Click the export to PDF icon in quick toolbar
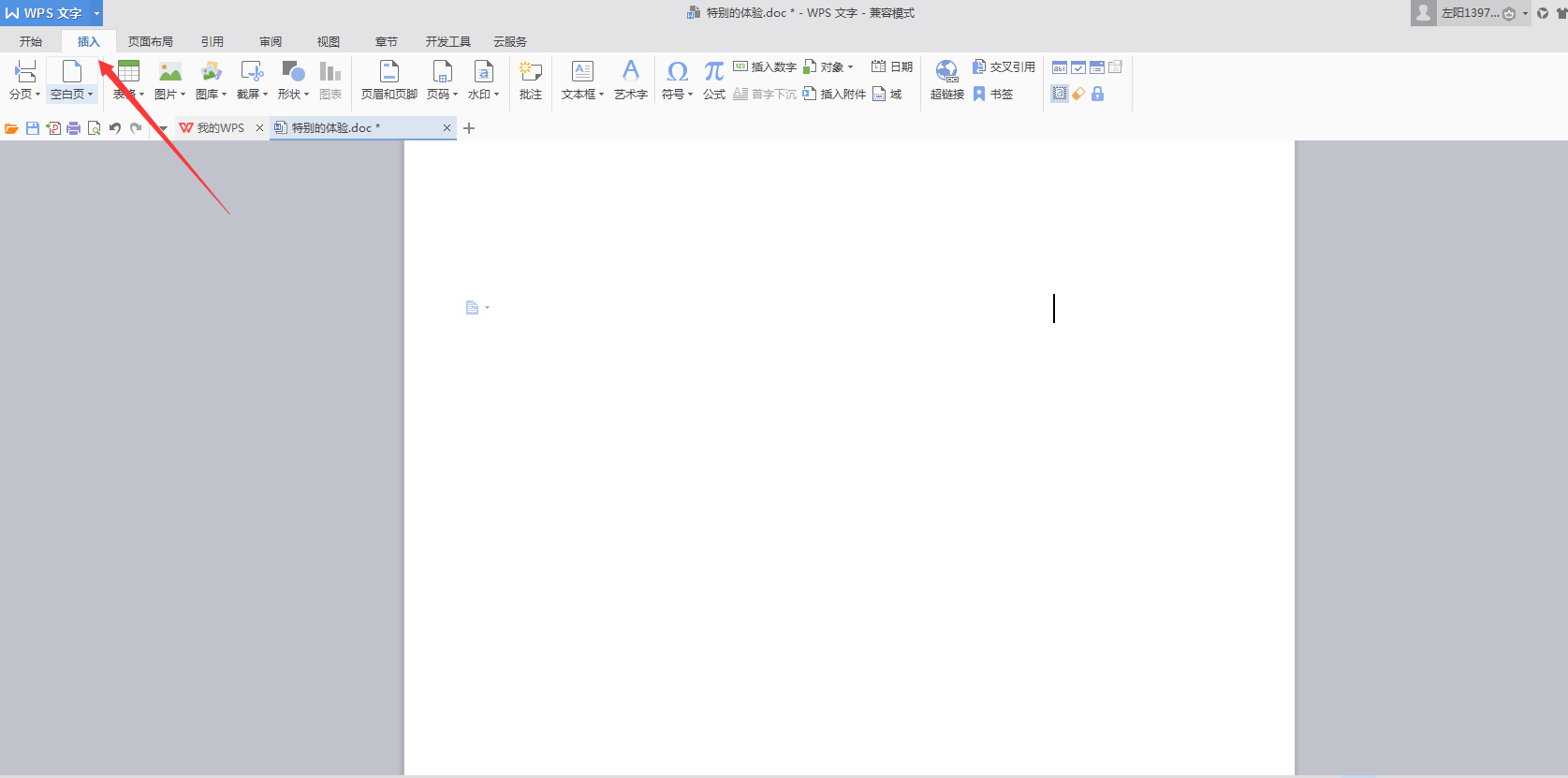This screenshot has width=1568, height=778. (x=53, y=128)
